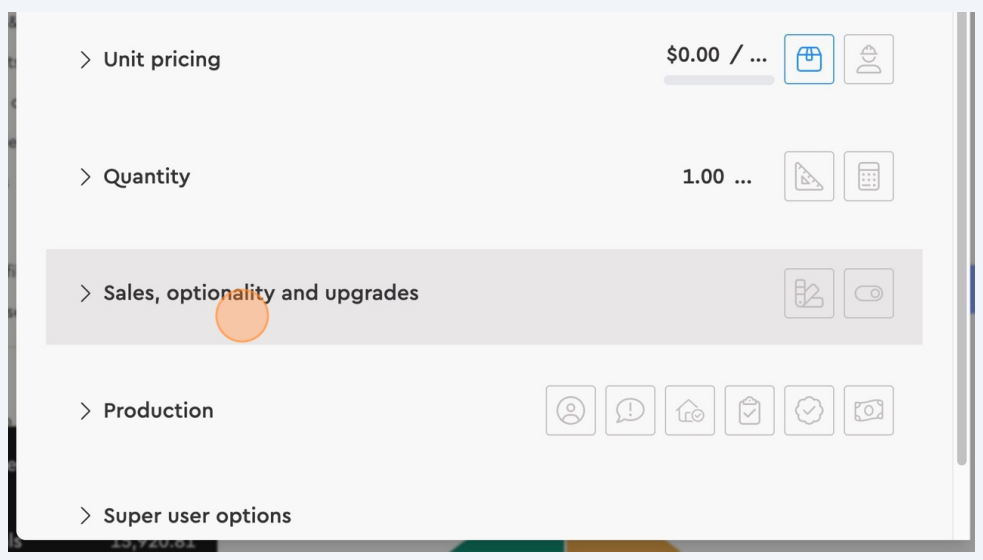
Task: Click the color swatches selections icon
Action: (809, 294)
